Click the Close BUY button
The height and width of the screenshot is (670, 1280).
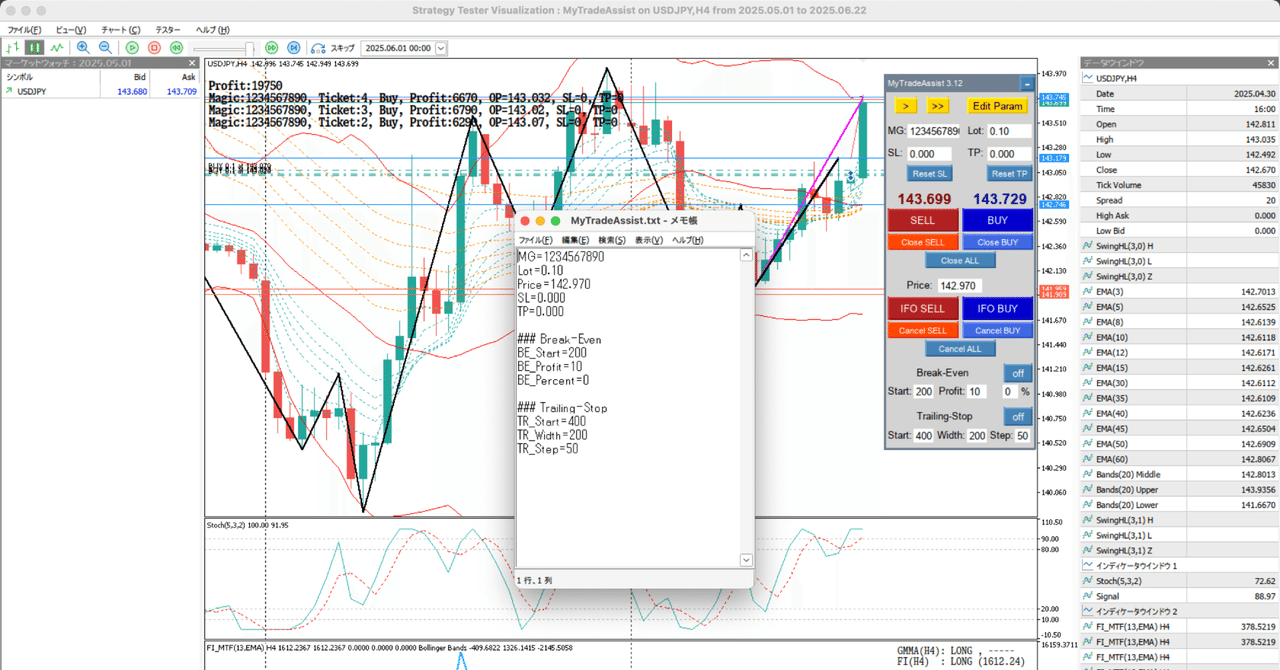(998, 242)
